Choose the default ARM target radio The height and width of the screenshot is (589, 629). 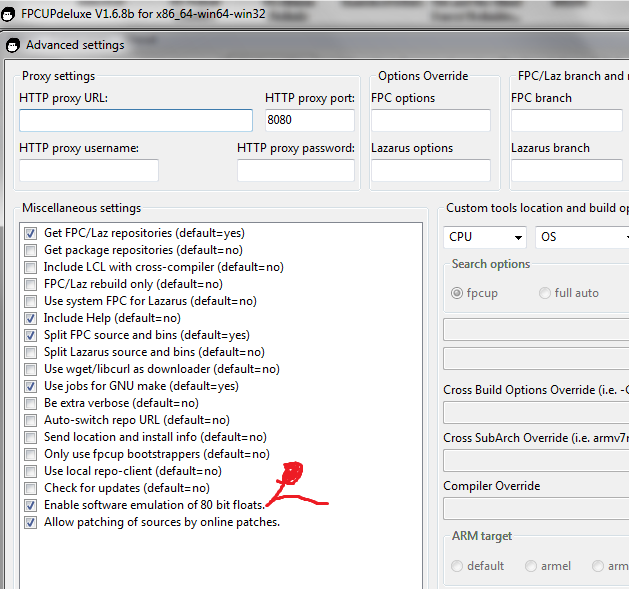pos(457,566)
